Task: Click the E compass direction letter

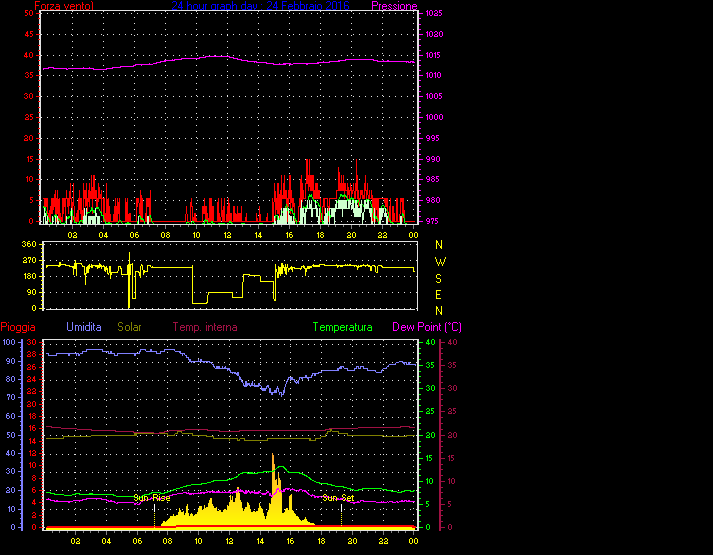Action: coord(438,294)
